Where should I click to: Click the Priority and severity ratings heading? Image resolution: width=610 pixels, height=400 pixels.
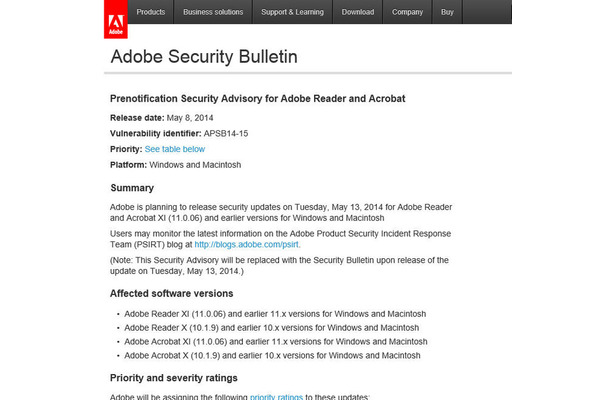[x=174, y=378]
